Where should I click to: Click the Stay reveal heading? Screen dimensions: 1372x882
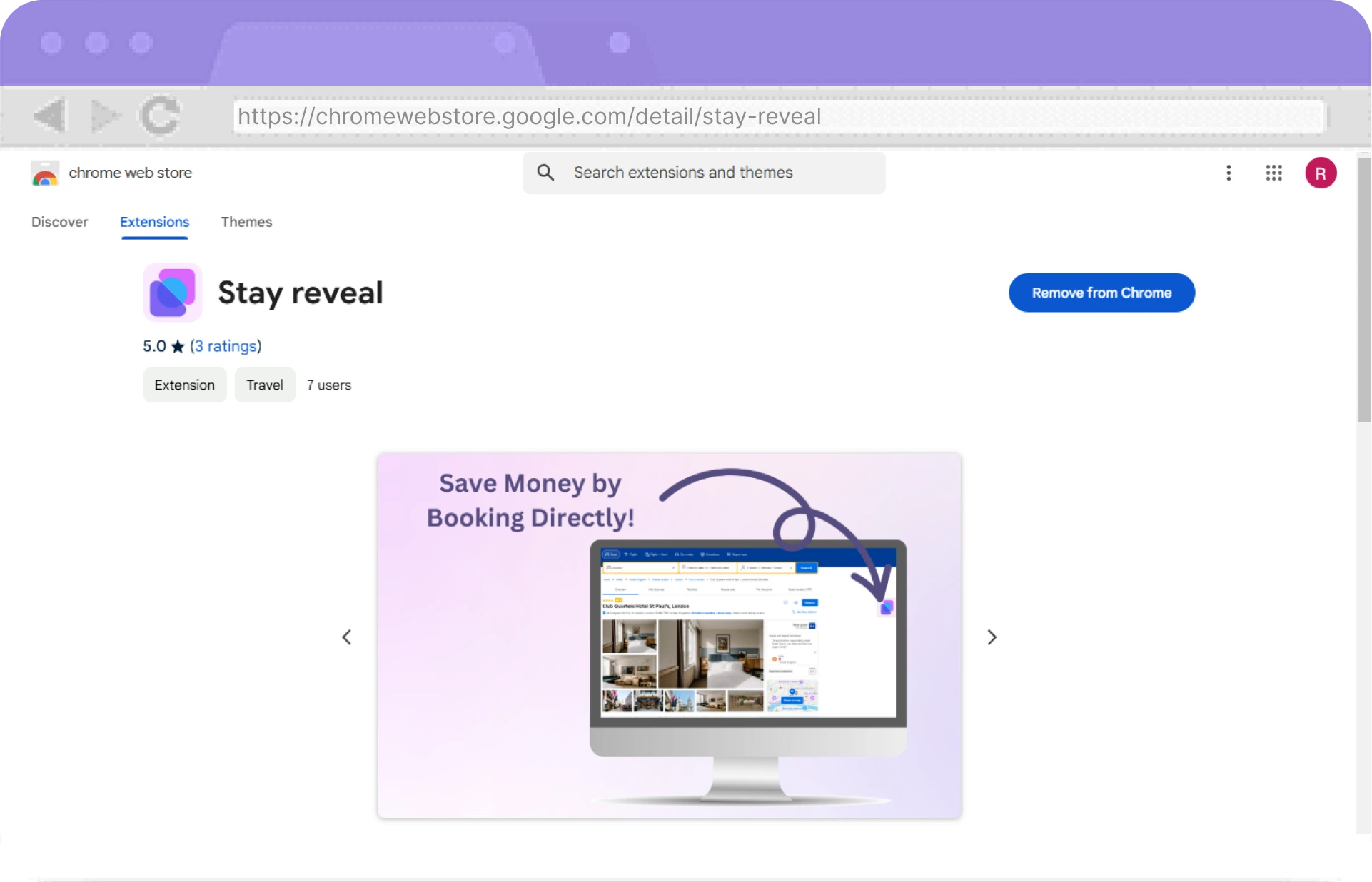(301, 293)
